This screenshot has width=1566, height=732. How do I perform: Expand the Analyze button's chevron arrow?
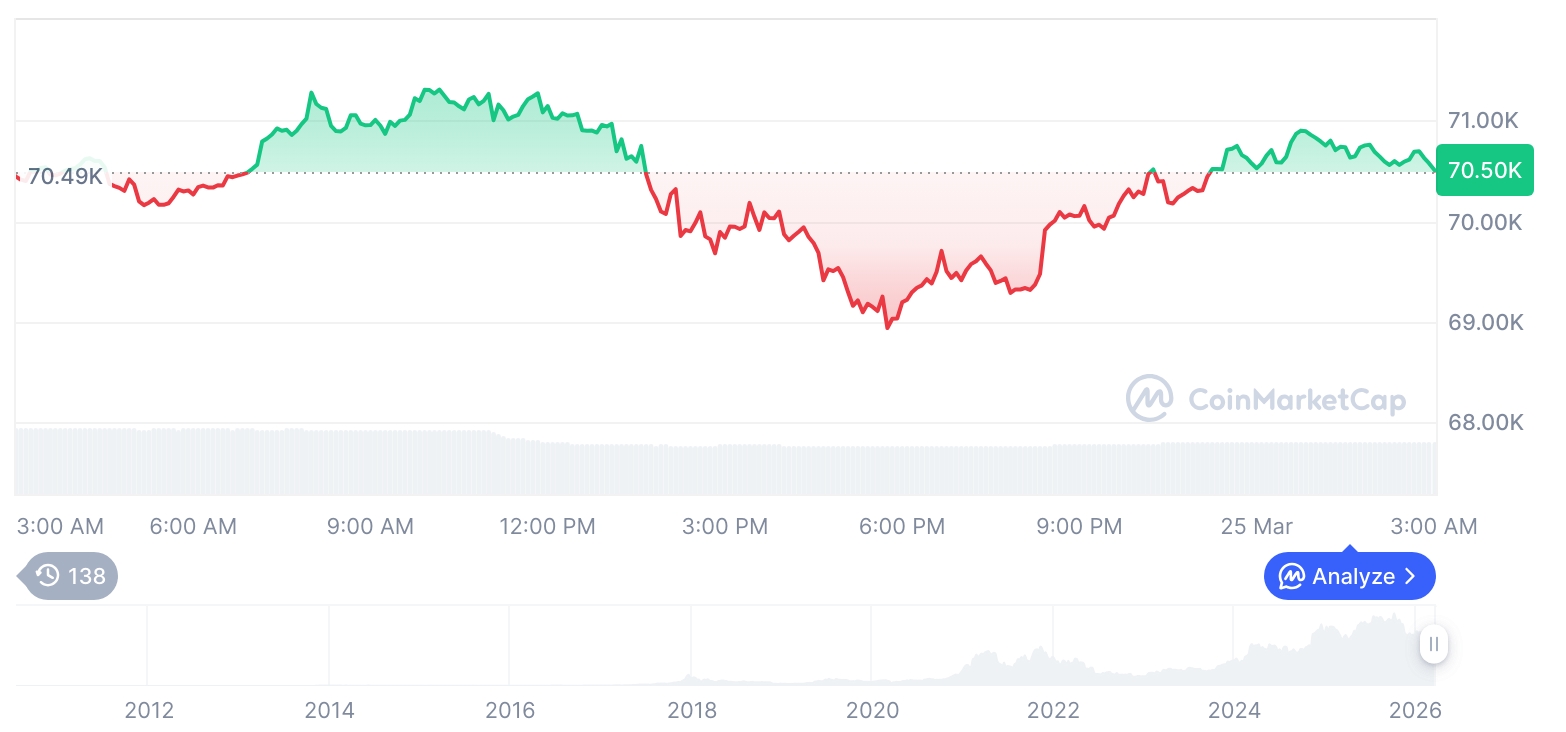(x=1411, y=576)
